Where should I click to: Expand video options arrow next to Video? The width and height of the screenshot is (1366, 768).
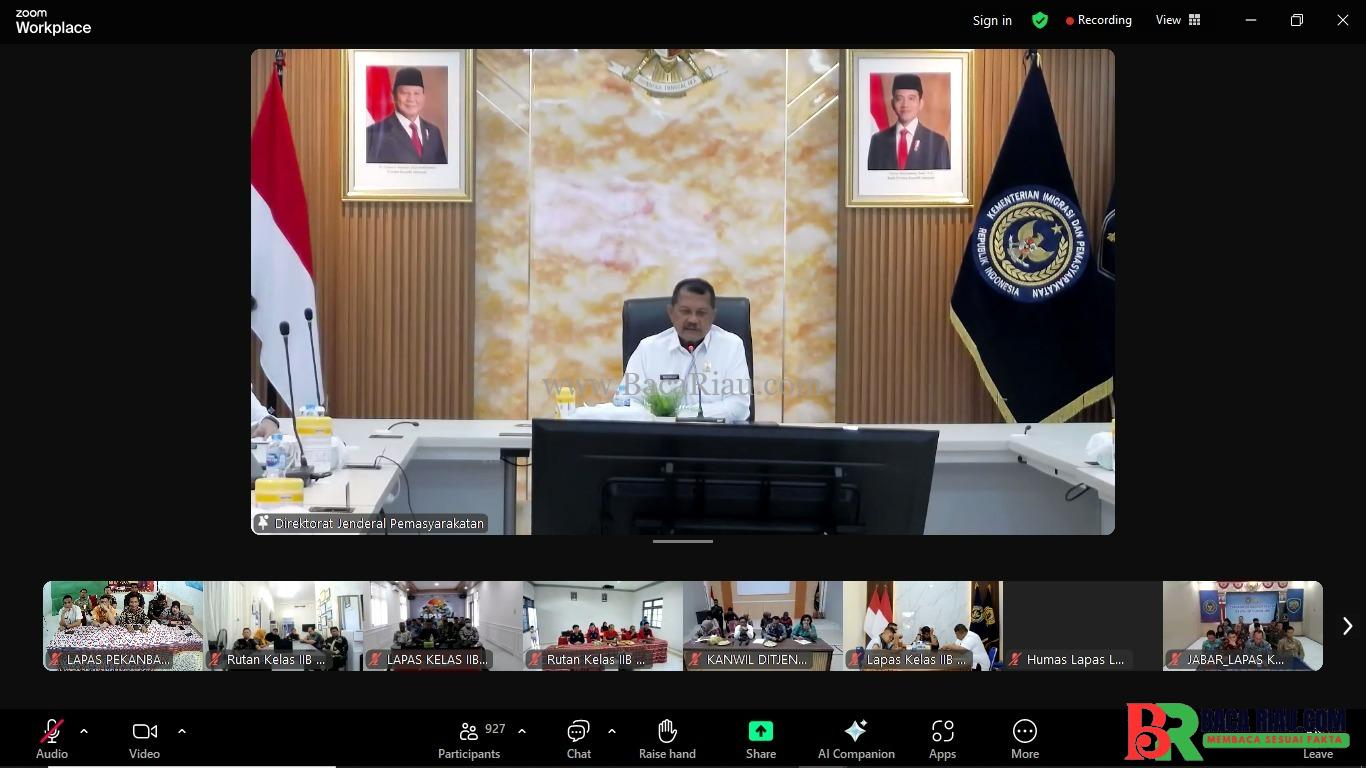(x=182, y=731)
